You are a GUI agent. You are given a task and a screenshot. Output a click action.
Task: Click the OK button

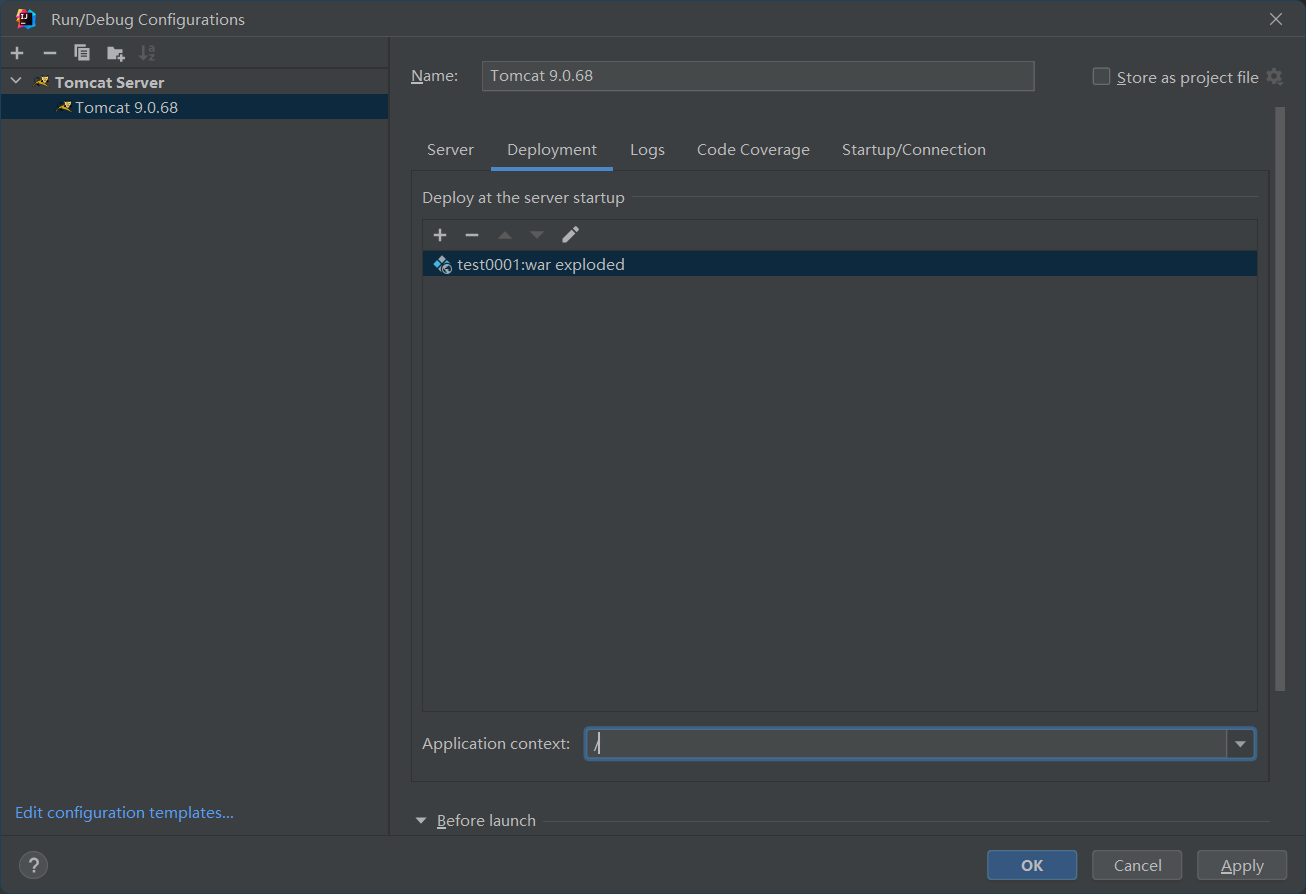click(1031, 865)
